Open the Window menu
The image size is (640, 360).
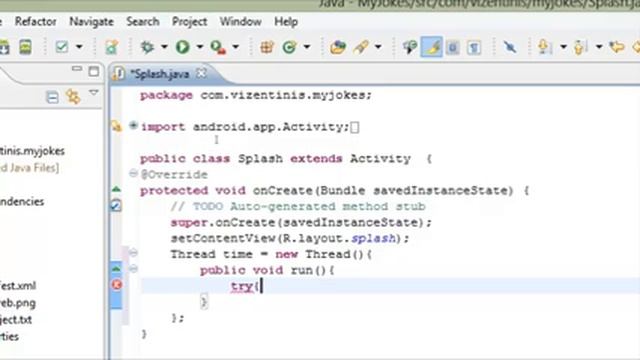point(240,22)
